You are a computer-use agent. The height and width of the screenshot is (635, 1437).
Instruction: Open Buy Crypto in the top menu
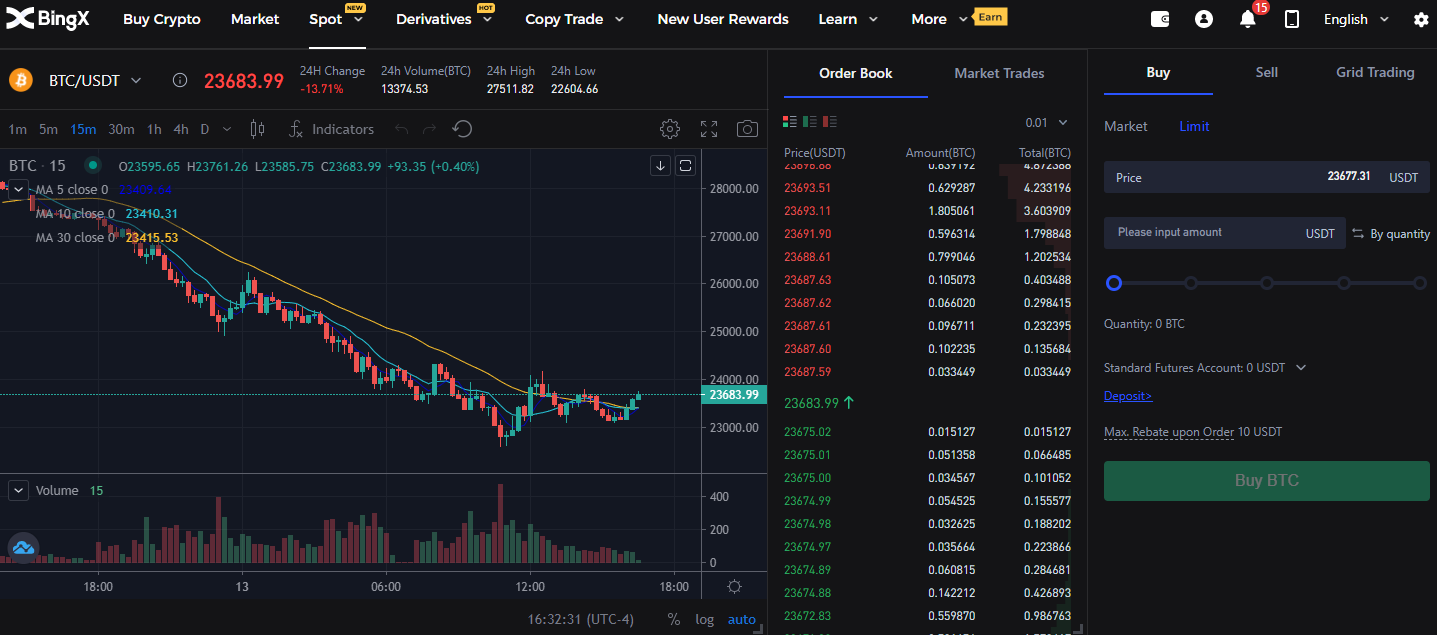click(x=162, y=19)
